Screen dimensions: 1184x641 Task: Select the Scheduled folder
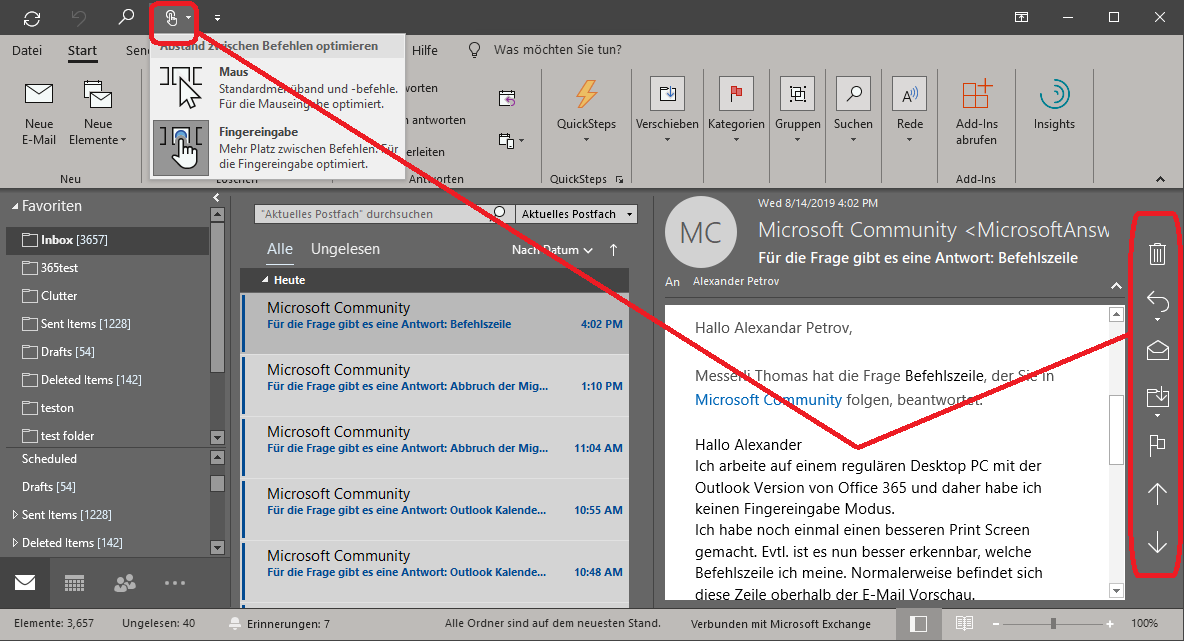(49, 459)
